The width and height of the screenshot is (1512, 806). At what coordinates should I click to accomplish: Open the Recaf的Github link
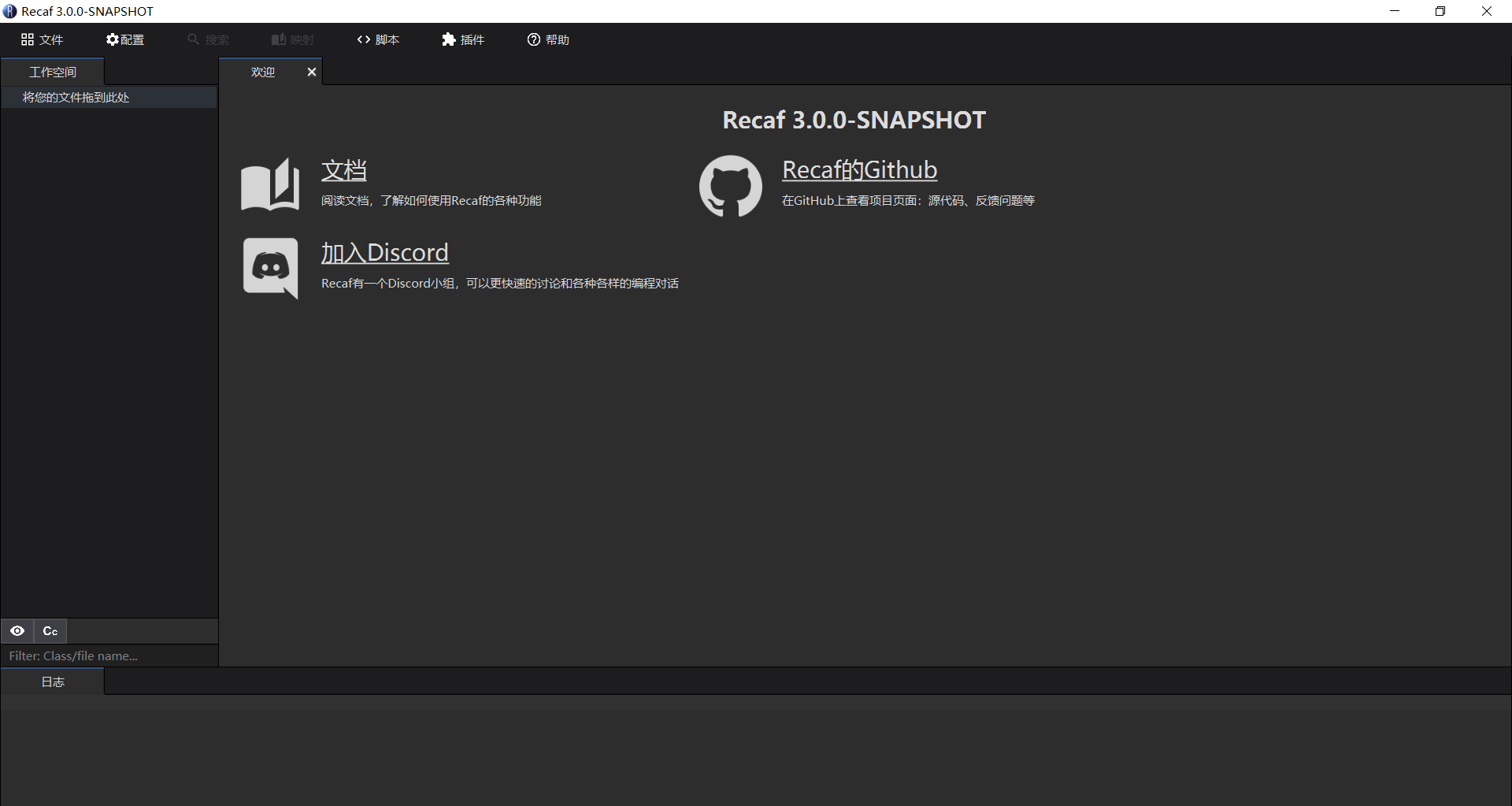859,170
